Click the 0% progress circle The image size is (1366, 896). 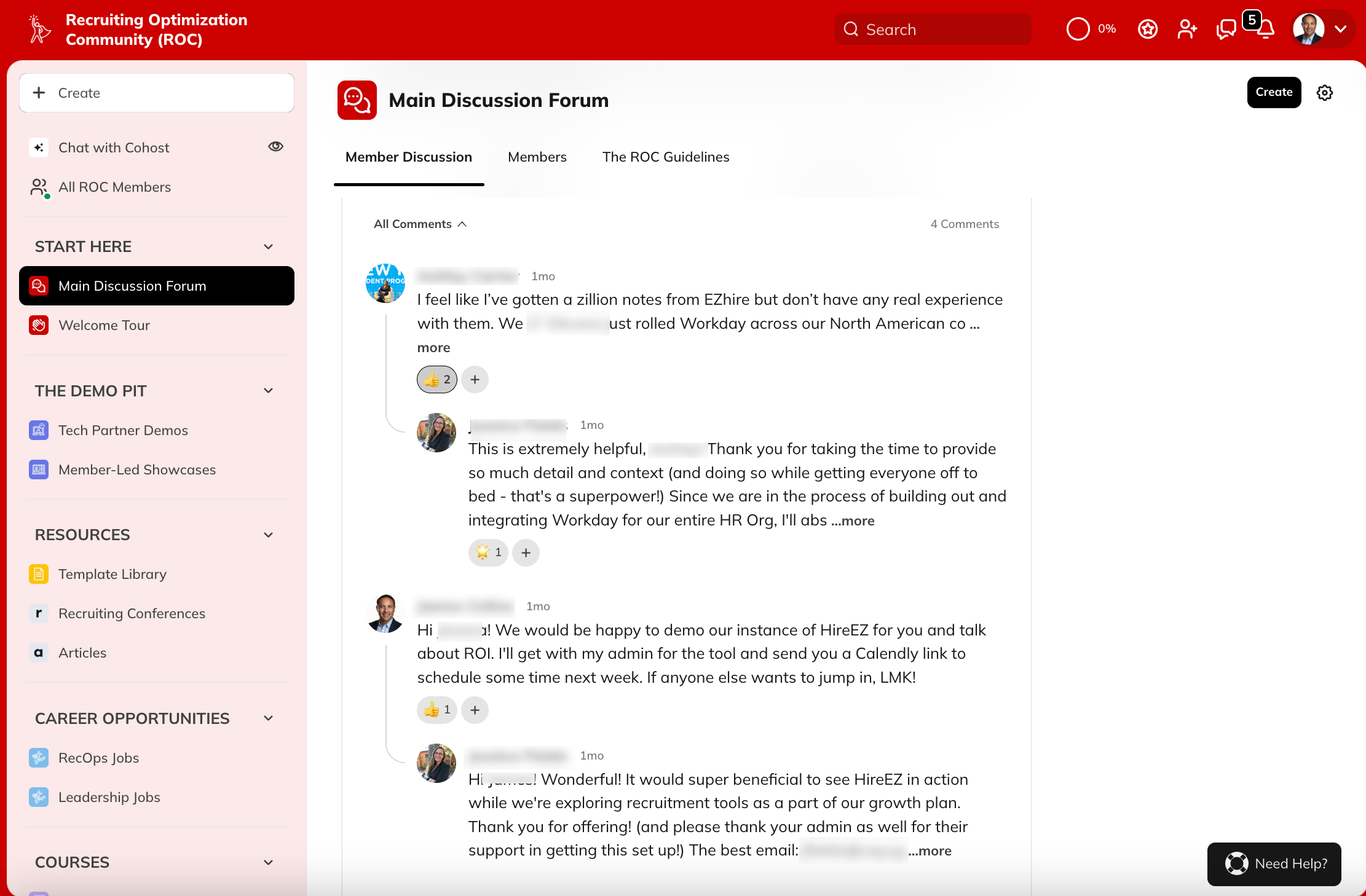[x=1078, y=29]
